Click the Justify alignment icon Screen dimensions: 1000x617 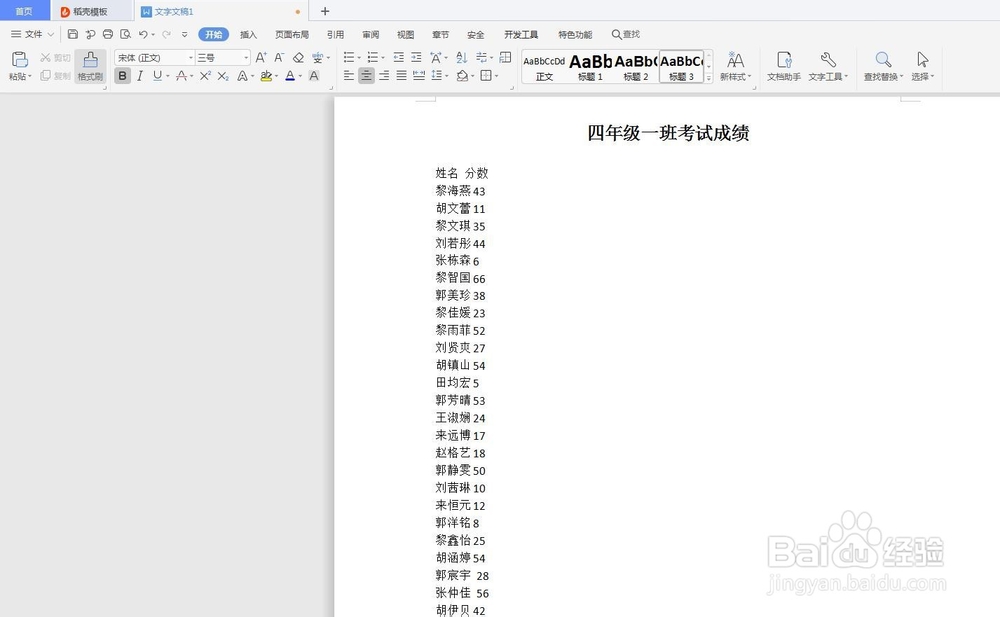tap(401, 76)
